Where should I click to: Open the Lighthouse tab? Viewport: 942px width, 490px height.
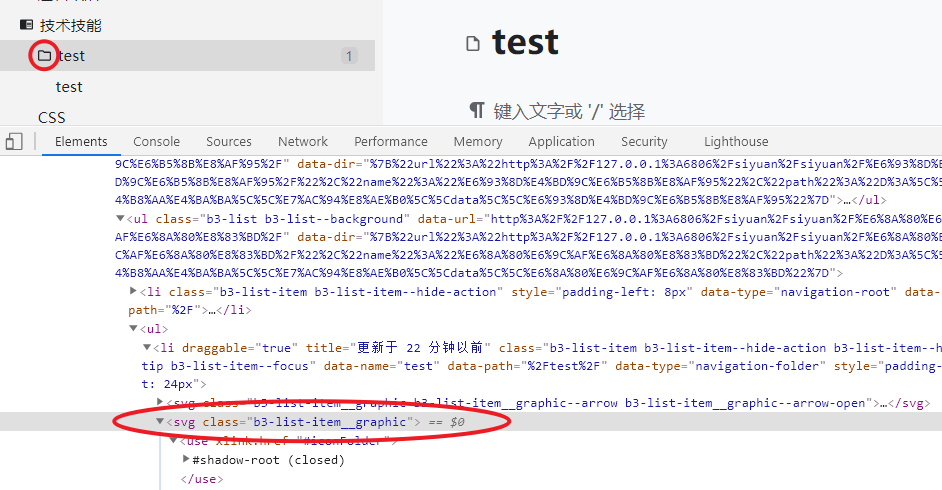[736, 141]
